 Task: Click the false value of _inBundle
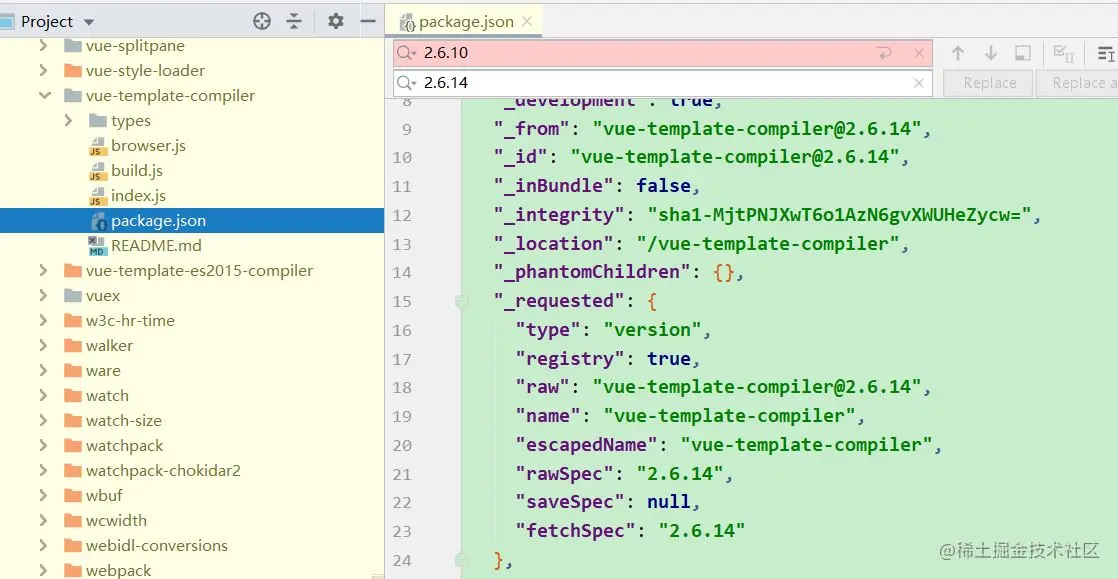click(x=663, y=186)
